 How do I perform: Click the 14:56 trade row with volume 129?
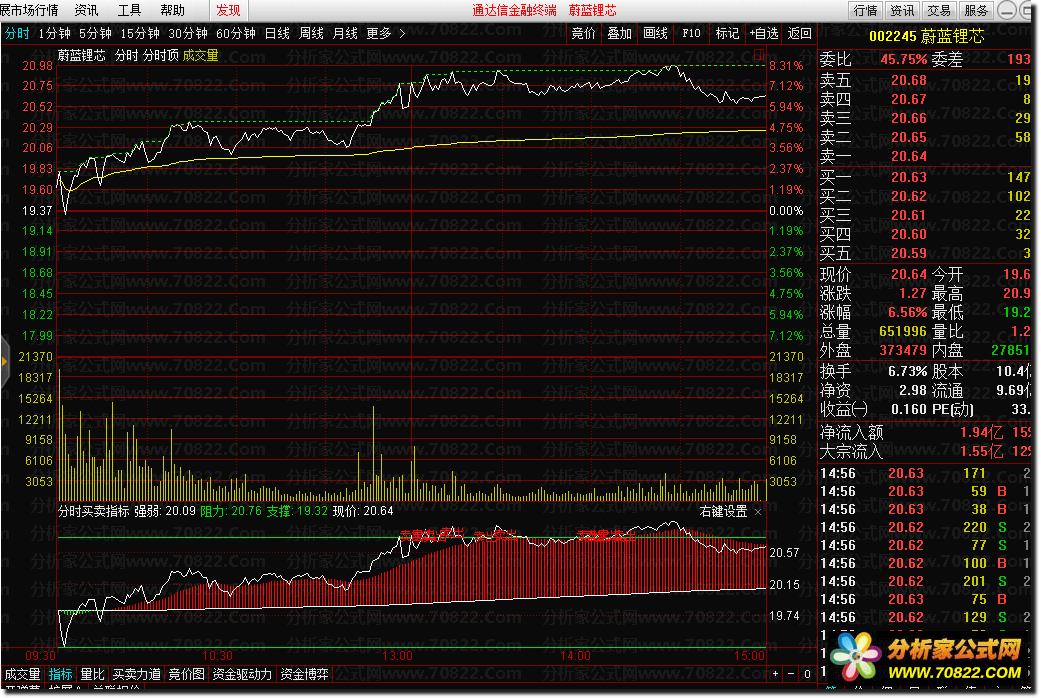924,617
